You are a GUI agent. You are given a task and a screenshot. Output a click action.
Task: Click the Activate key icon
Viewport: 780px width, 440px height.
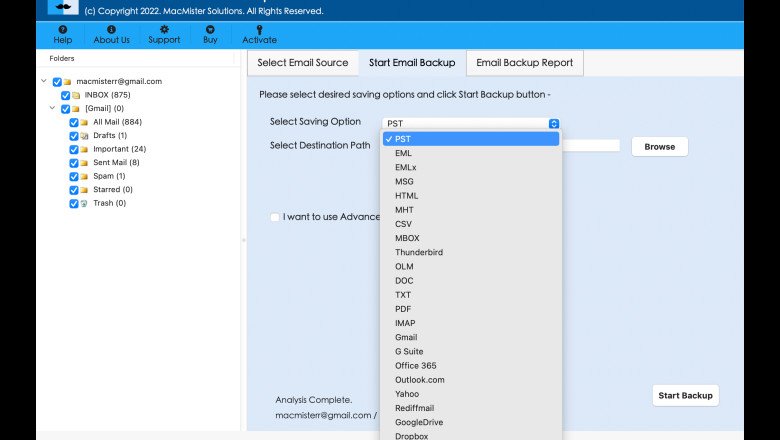click(259, 30)
